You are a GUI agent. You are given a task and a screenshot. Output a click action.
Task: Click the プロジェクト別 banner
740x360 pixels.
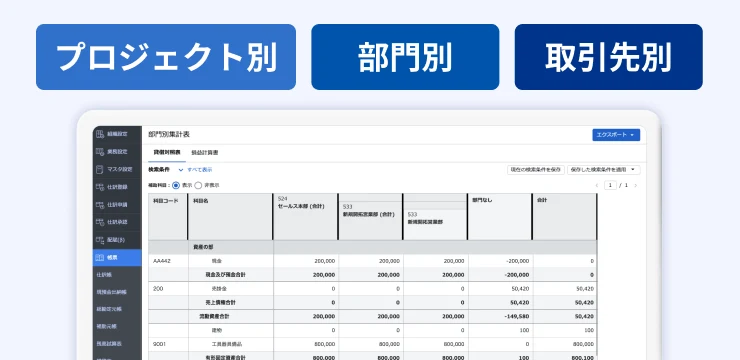click(x=166, y=57)
